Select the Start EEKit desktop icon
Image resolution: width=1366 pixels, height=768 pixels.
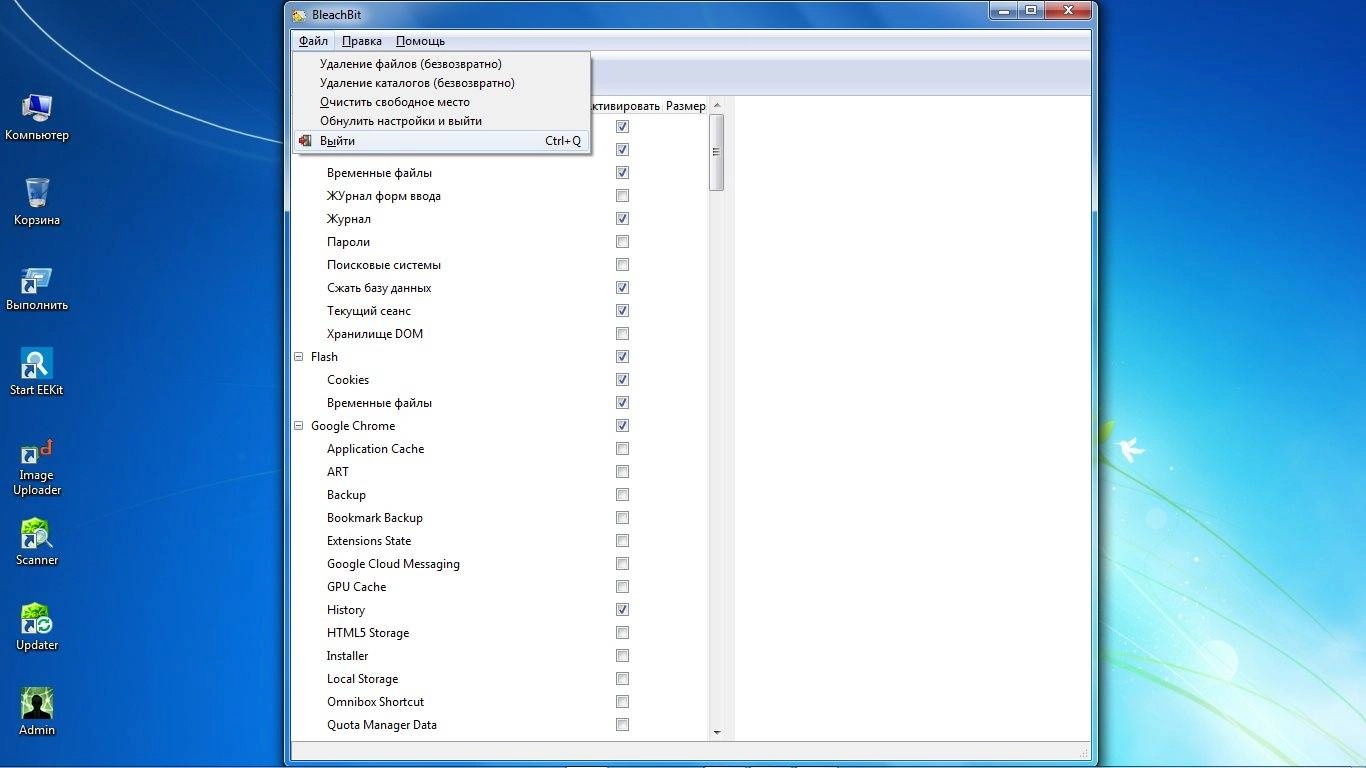[x=37, y=372]
